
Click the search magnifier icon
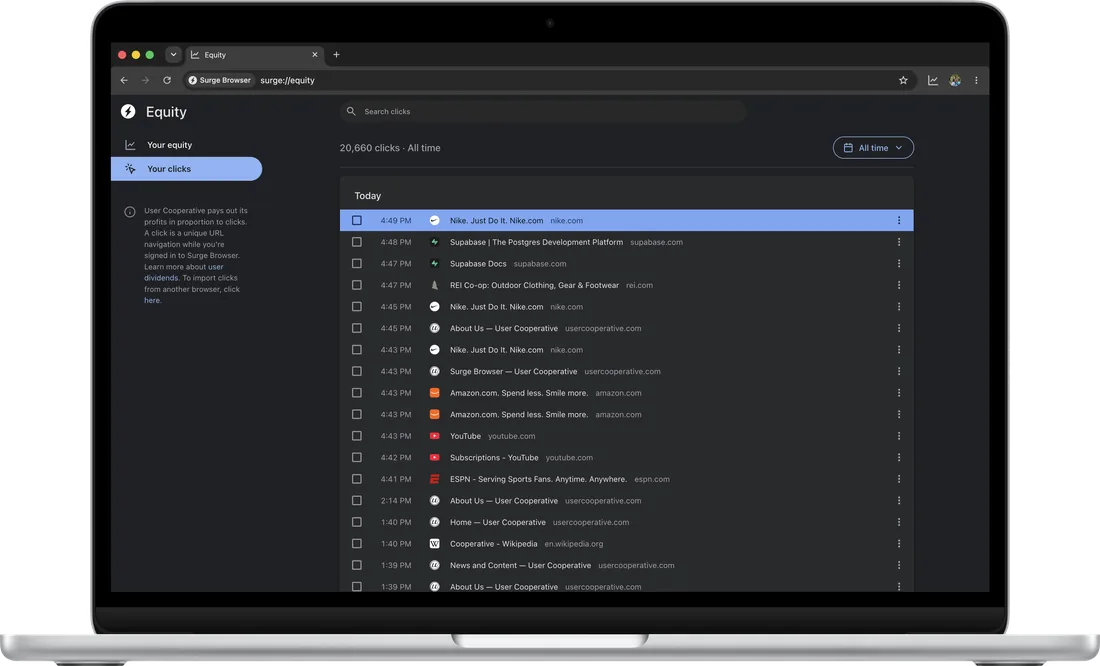pyautogui.click(x=351, y=112)
